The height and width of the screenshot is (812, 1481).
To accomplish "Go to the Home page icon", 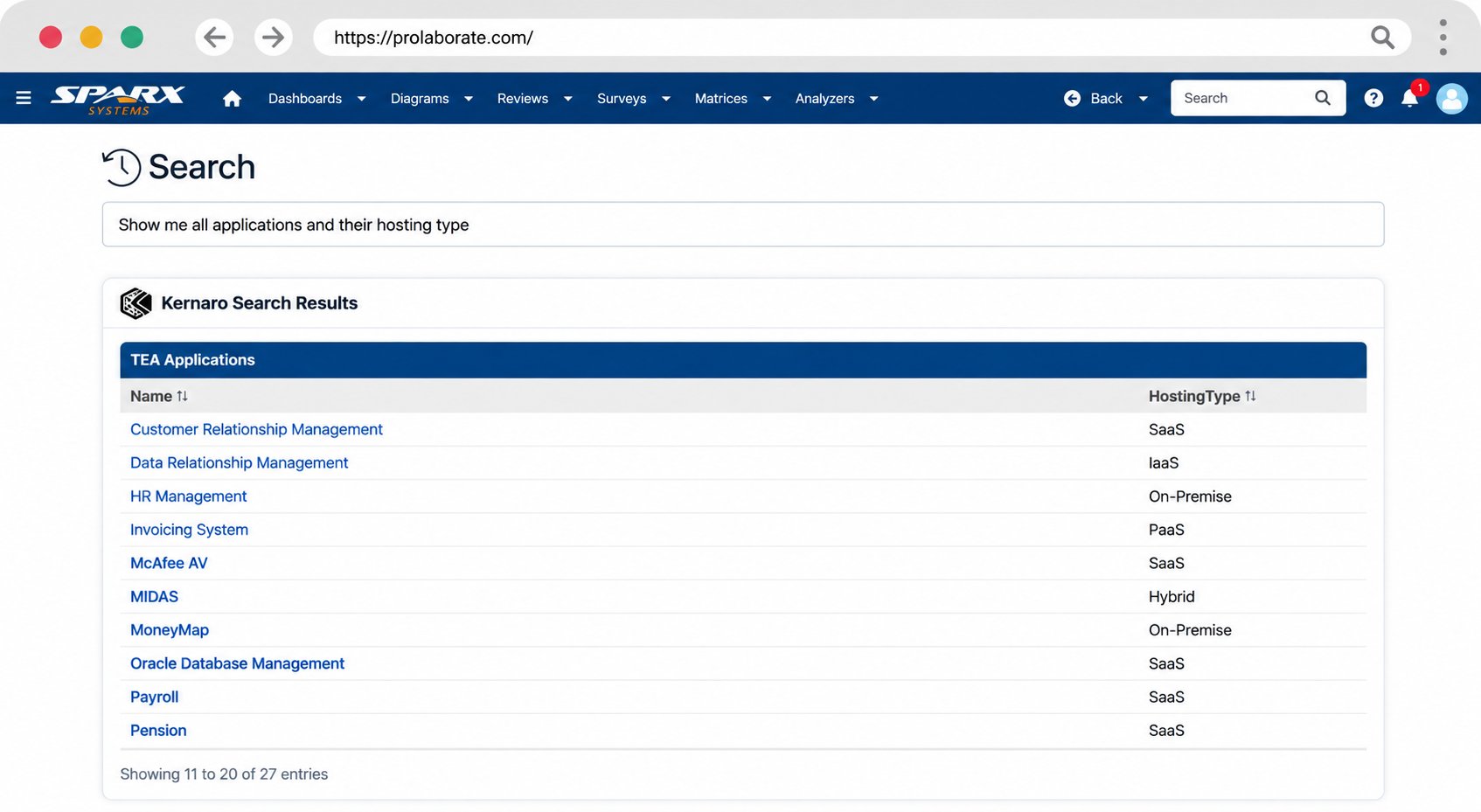I will coord(232,99).
